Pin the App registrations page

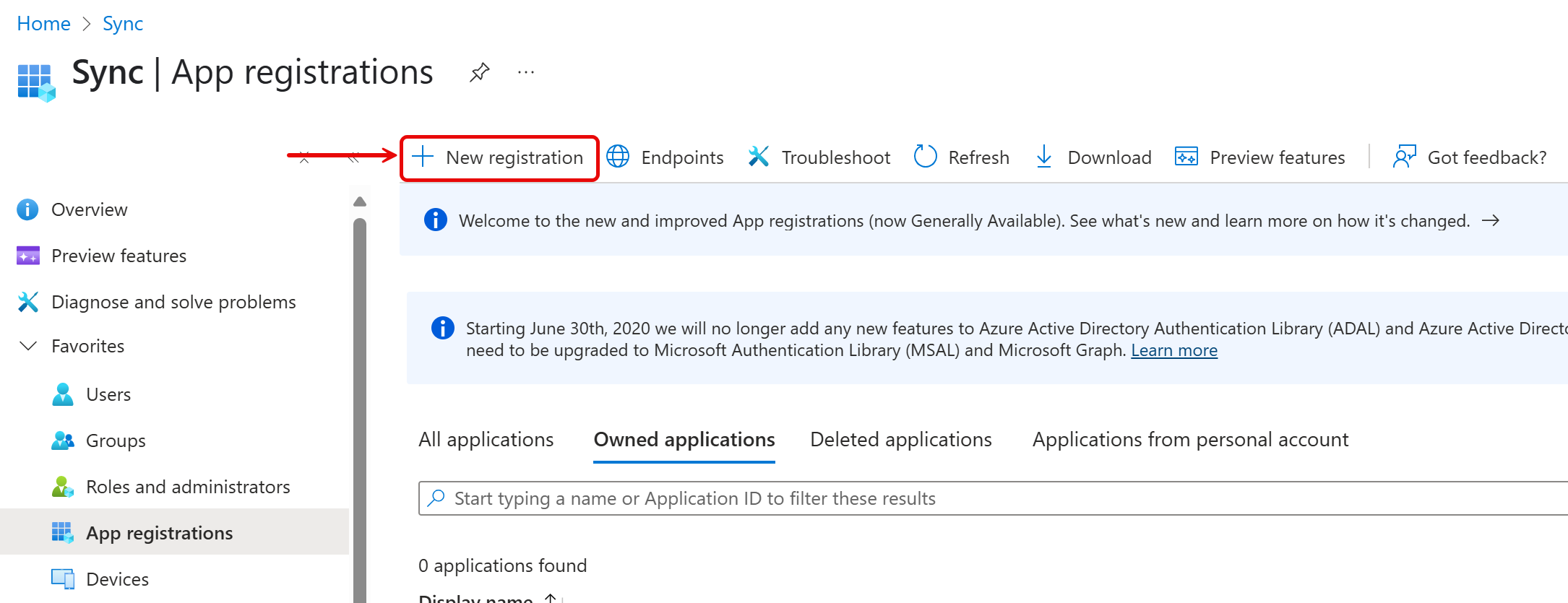[479, 72]
